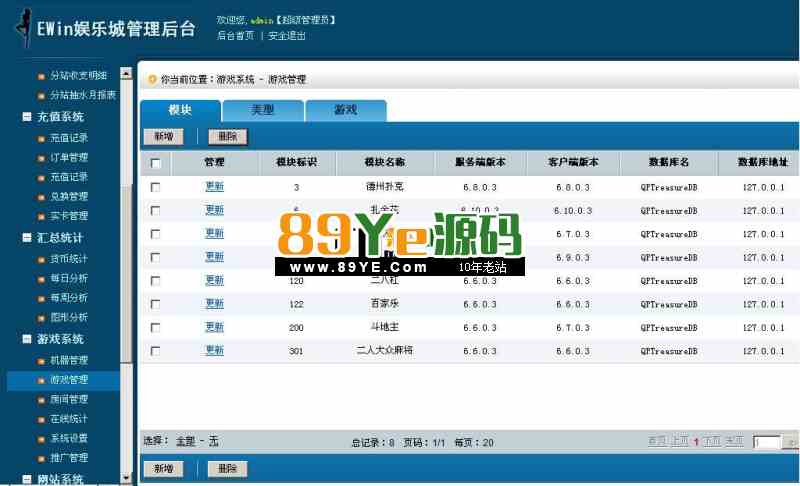Screen dimensions: 800x486
Task: Click 更新 link for 百家乐
Action: tap(214, 304)
